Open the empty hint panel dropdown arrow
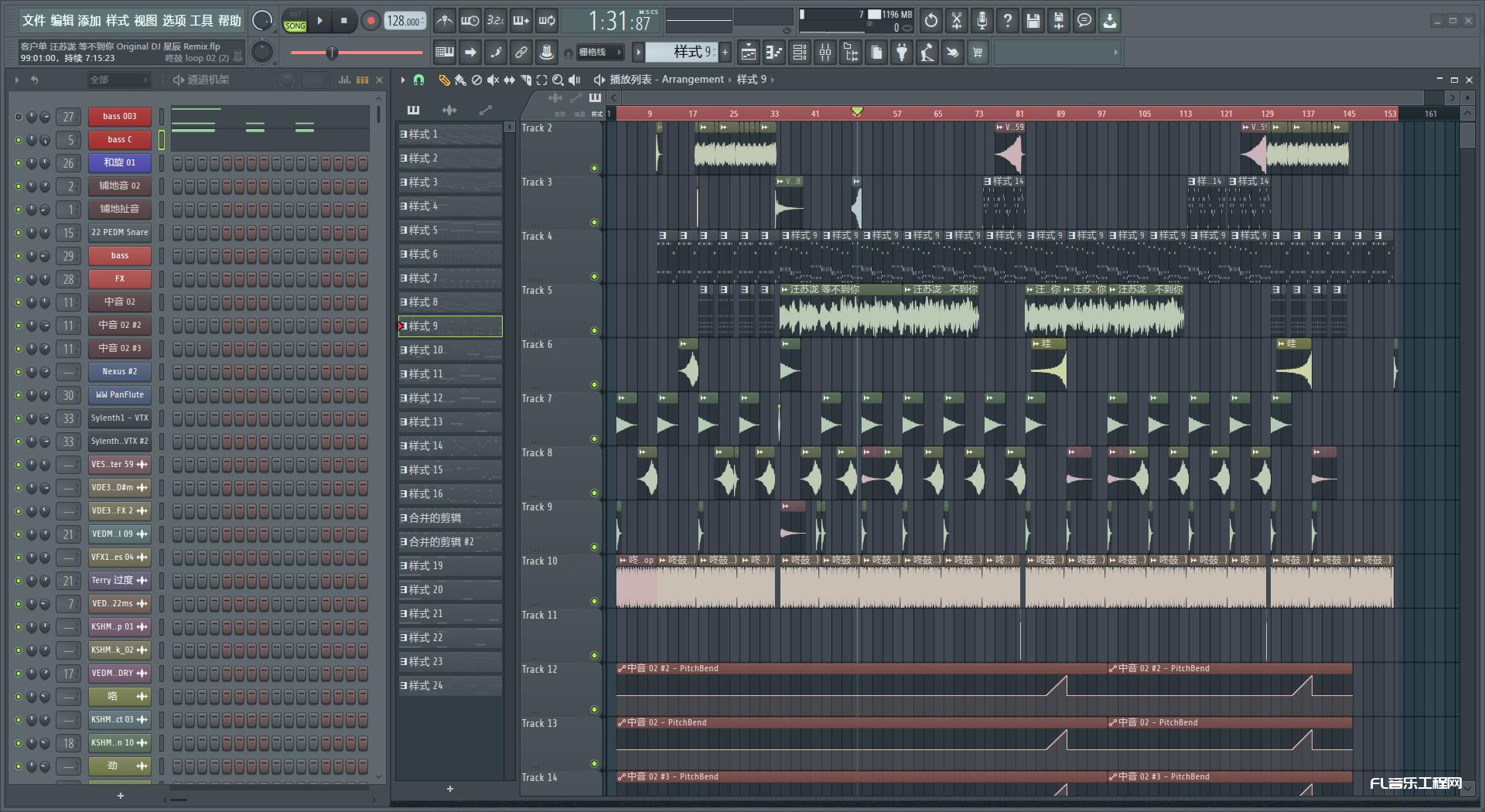Viewport: 1485px width, 812px height. [x=1115, y=53]
